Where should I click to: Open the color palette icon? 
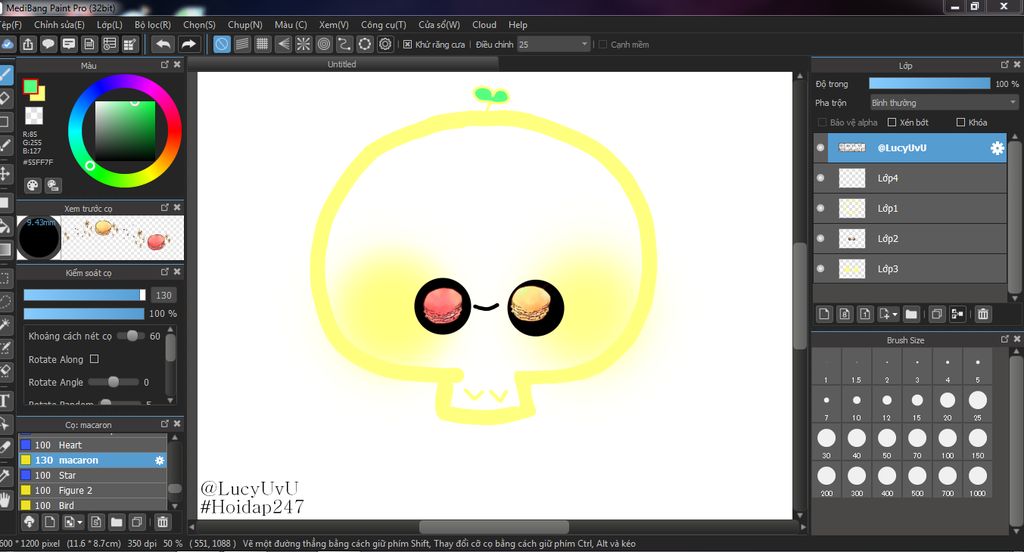click(x=33, y=186)
